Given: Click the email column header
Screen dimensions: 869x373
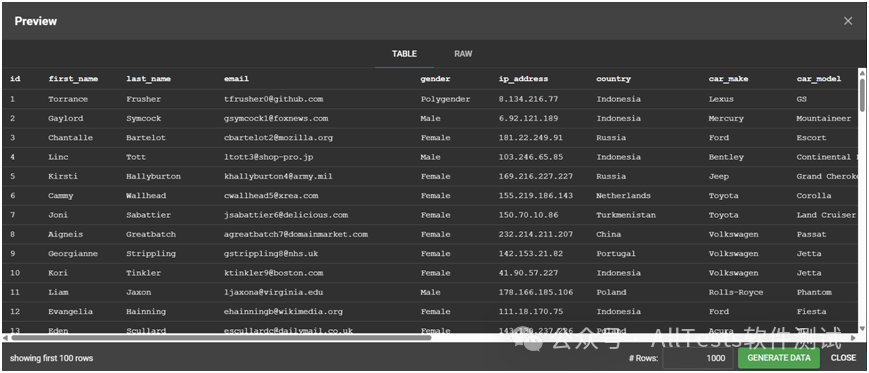Looking at the screenshot, I should [x=236, y=79].
